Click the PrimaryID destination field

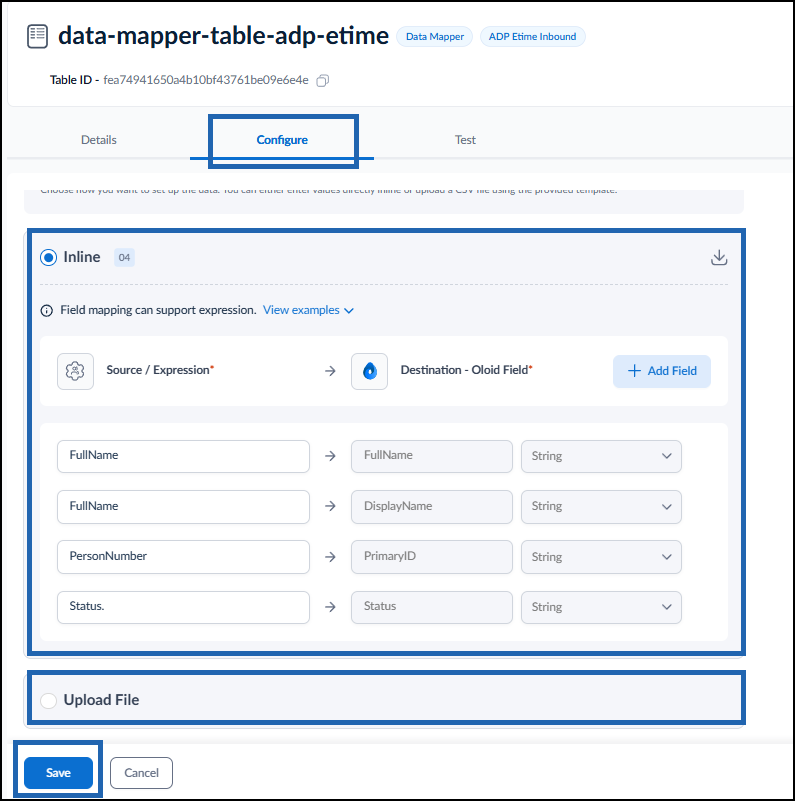[432, 557]
